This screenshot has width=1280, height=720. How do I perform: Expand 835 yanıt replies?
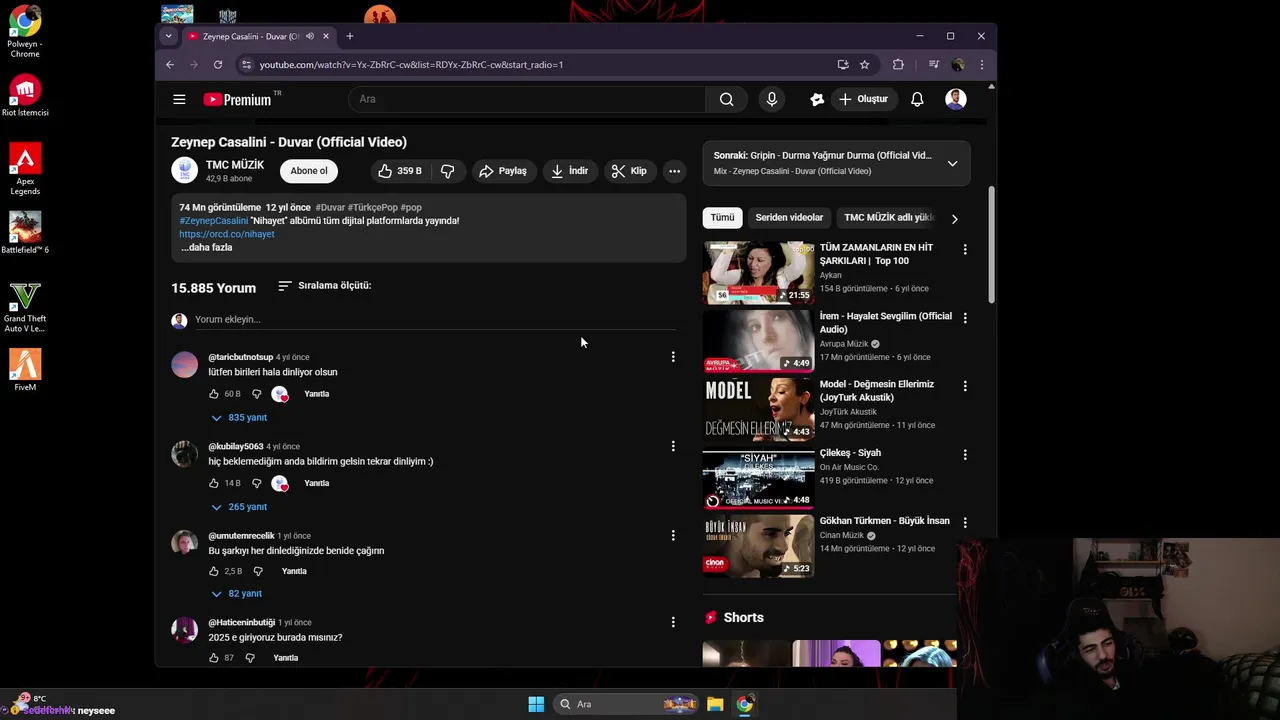point(239,418)
